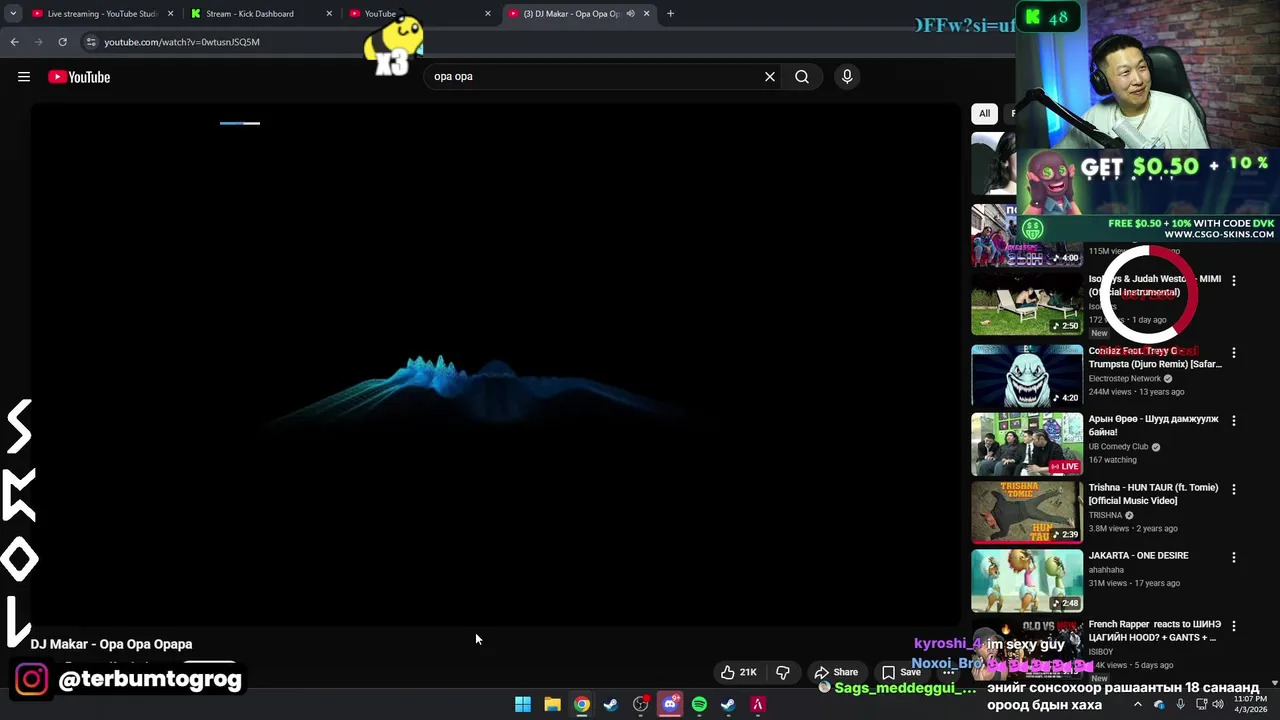Click the microphone icon in system tray
Image resolution: width=1280 pixels, height=720 pixels.
(x=1180, y=704)
